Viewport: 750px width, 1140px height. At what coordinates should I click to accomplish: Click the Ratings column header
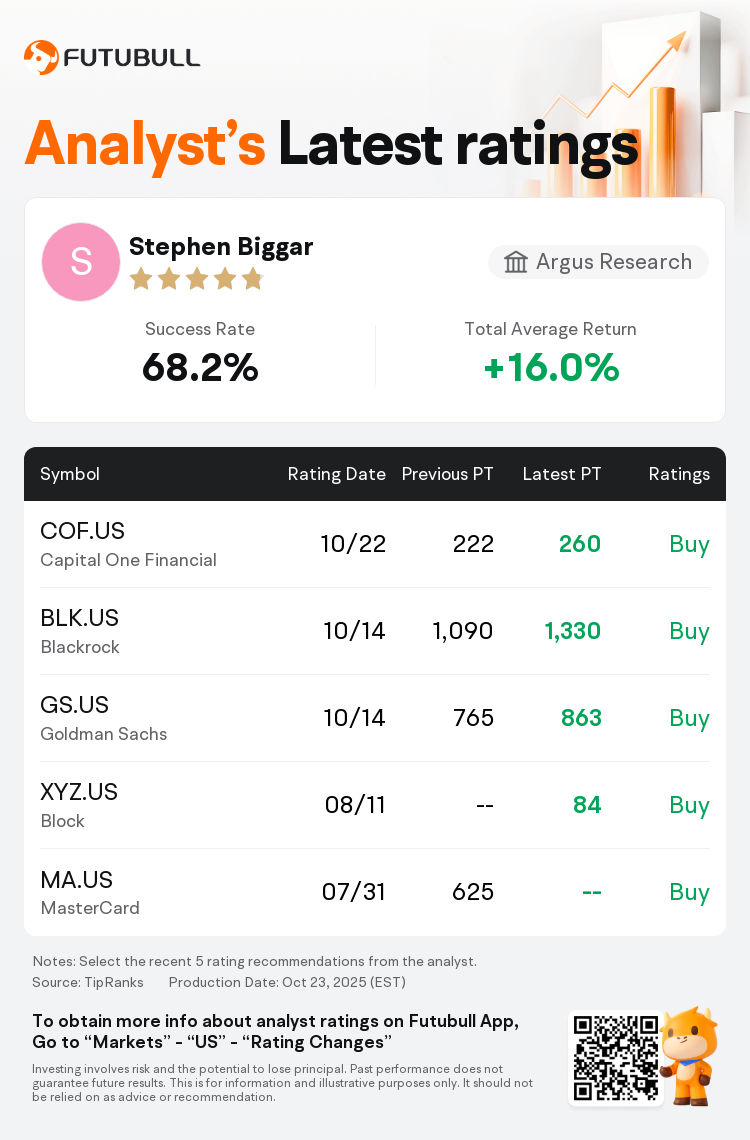point(679,474)
